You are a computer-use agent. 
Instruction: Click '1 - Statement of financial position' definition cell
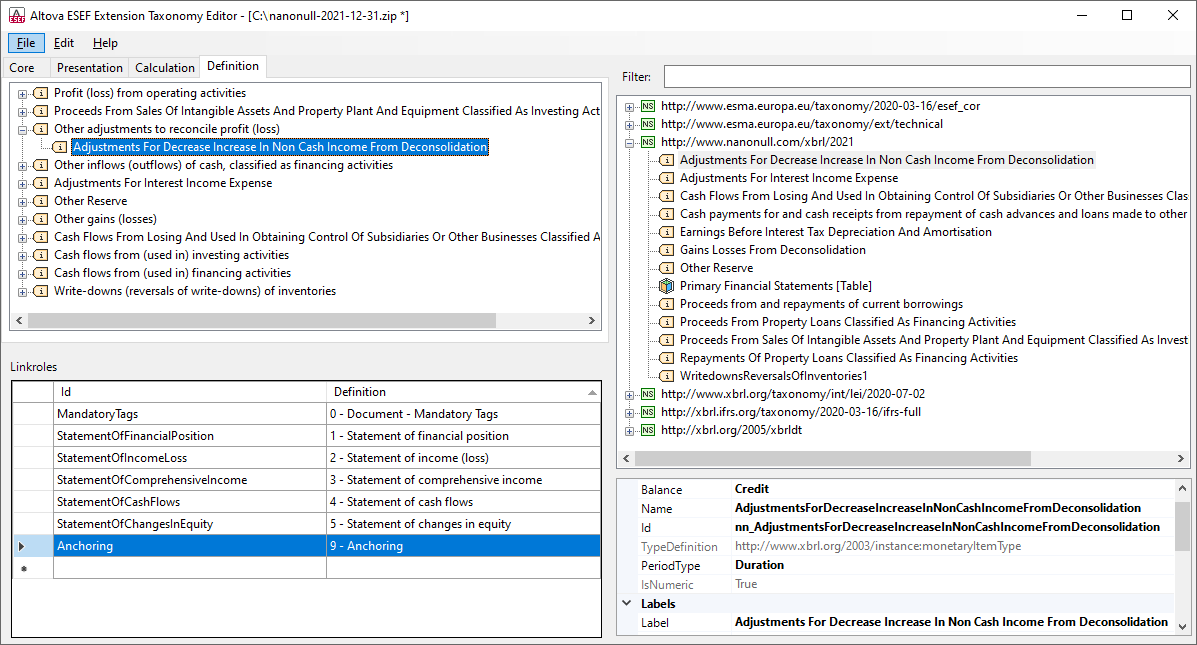463,436
